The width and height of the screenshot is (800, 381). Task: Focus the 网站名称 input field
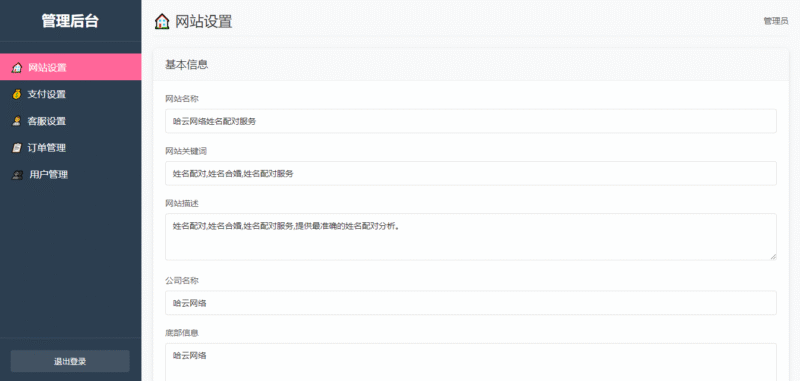tap(470, 121)
